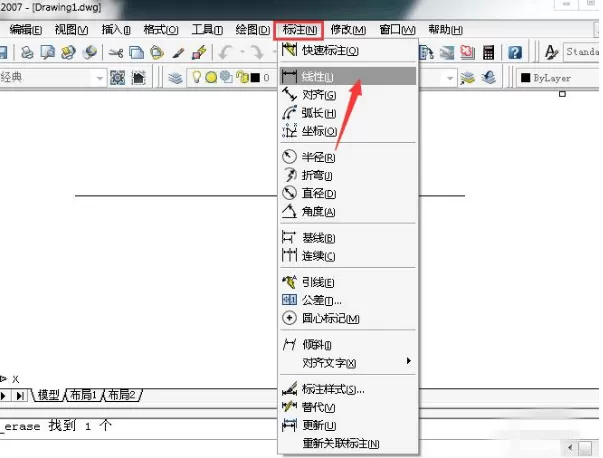Open the 工具(T) menu
Image resolution: width=603 pixels, height=458 pixels.
pos(207,30)
